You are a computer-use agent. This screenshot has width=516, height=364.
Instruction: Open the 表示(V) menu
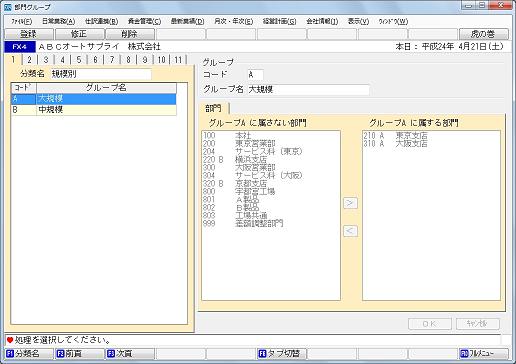tap(358, 21)
